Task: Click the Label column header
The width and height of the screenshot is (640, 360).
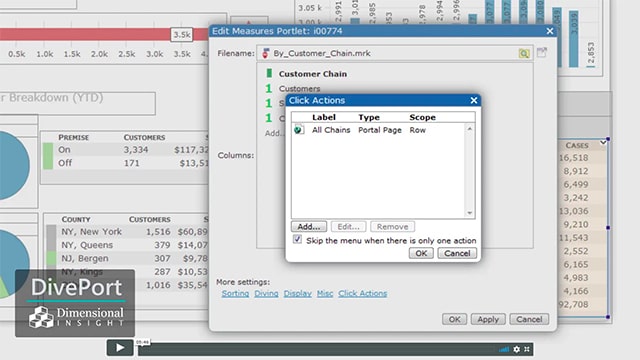Action: [324, 117]
